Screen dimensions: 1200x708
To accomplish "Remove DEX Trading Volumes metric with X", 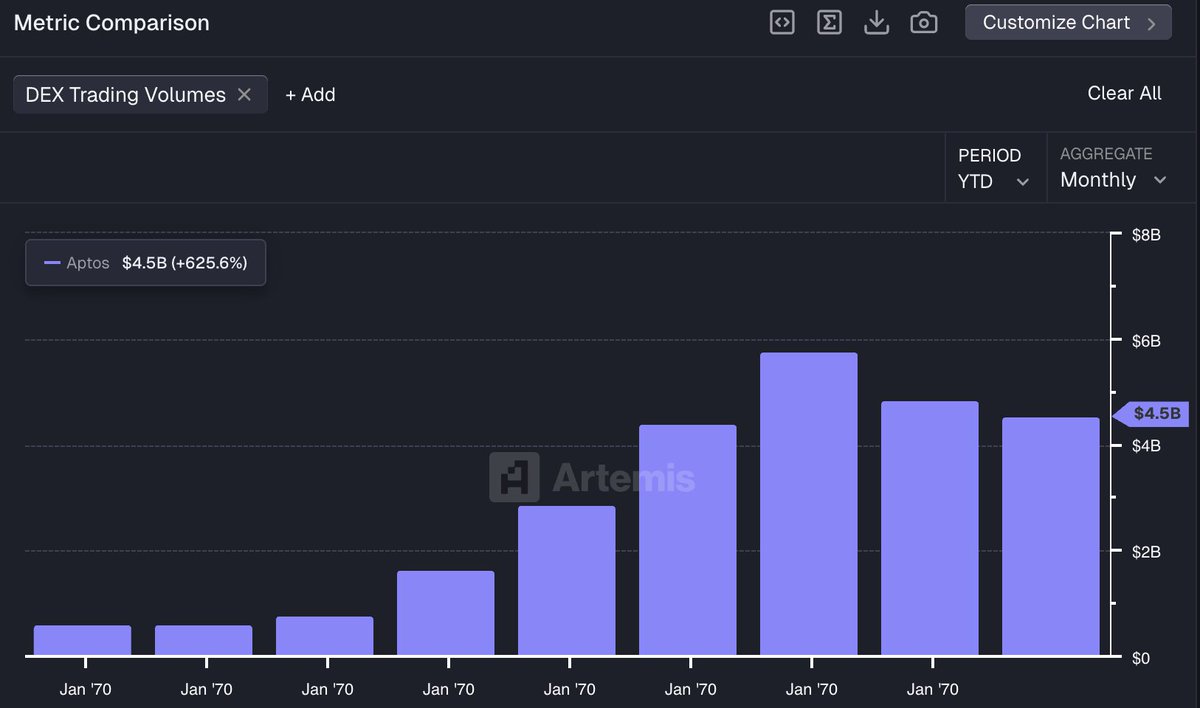I will (x=244, y=95).
